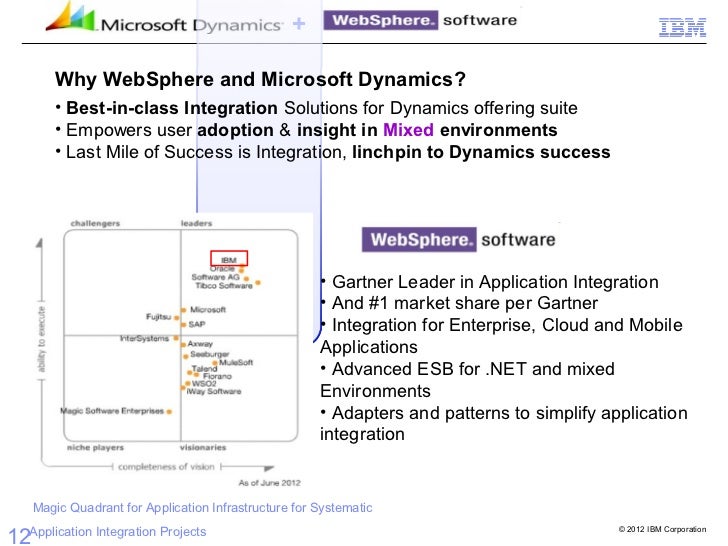The width and height of the screenshot is (728, 546).
Task: Click the SAP label in the quadrant
Action: 197,324
